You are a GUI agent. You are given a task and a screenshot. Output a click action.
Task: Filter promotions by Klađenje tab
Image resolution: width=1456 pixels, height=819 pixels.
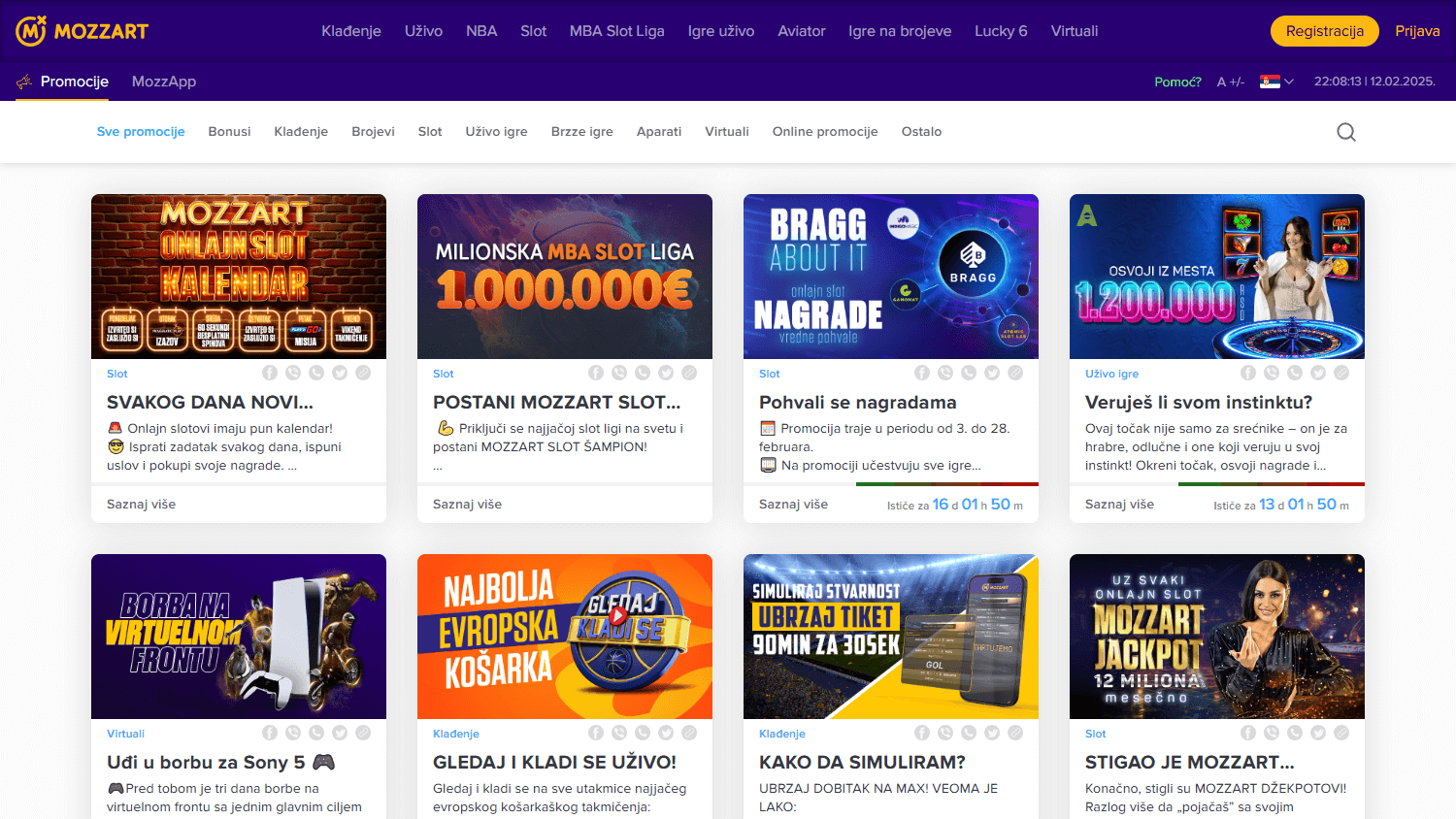point(301,132)
